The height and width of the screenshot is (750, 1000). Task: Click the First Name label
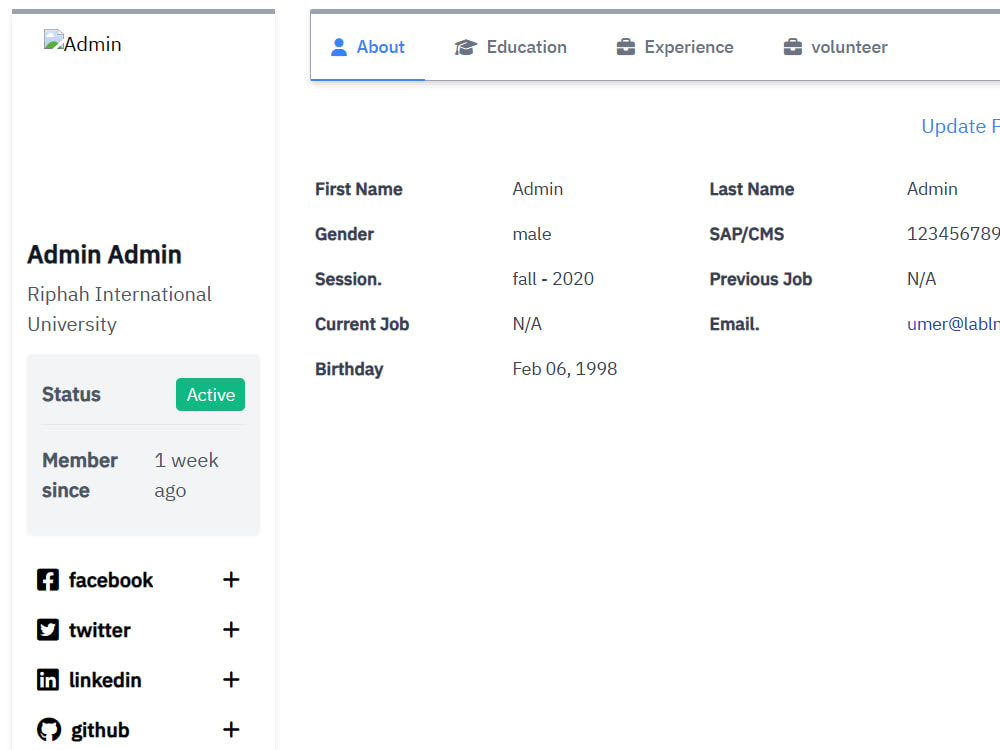click(358, 189)
